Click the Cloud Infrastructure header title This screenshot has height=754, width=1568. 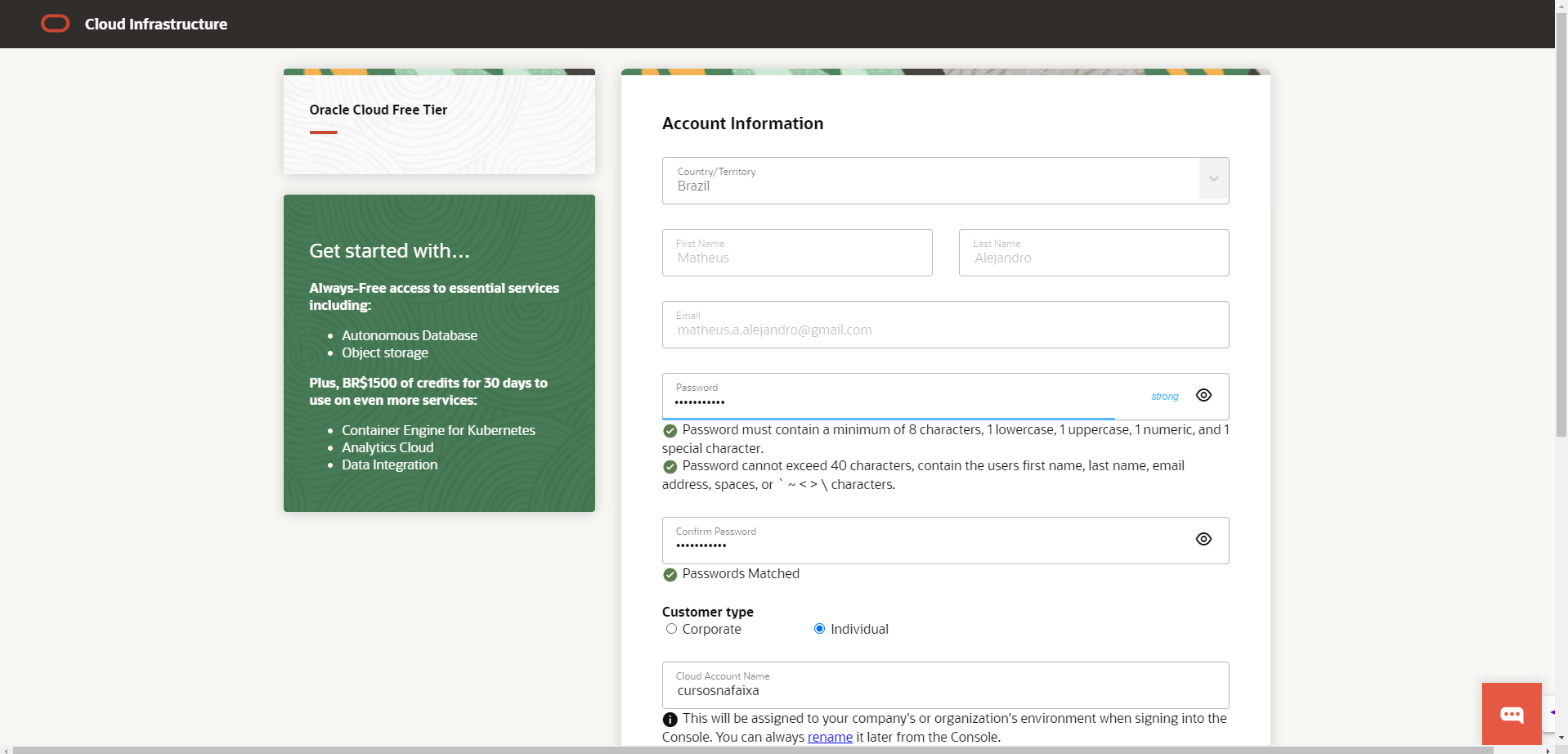point(156,25)
